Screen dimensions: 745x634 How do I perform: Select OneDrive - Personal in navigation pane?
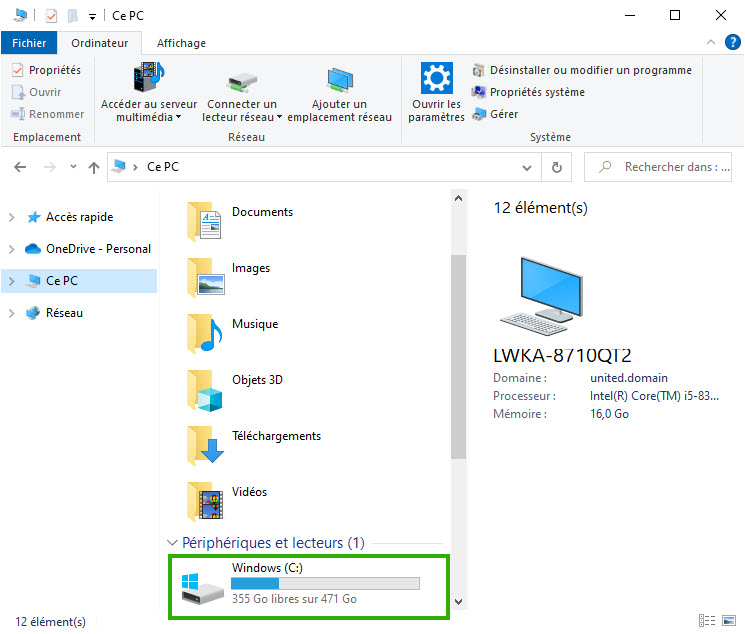pyautogui.click(x=88, y=249)
